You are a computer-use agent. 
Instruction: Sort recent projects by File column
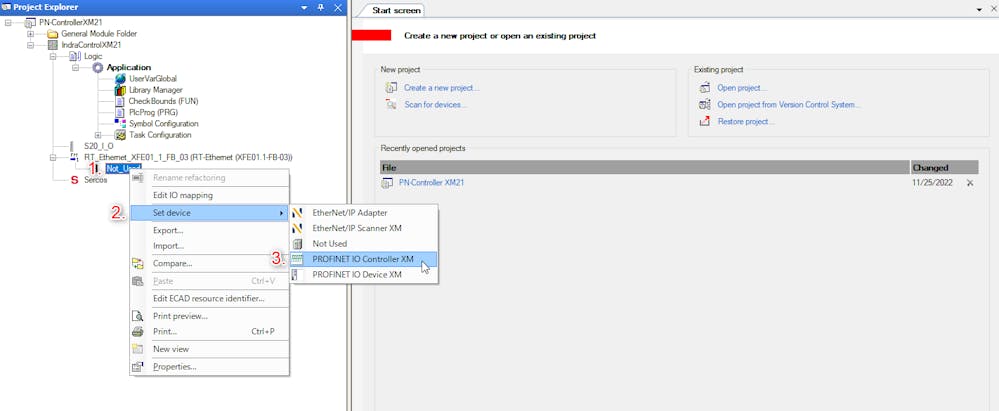[644, 168]
